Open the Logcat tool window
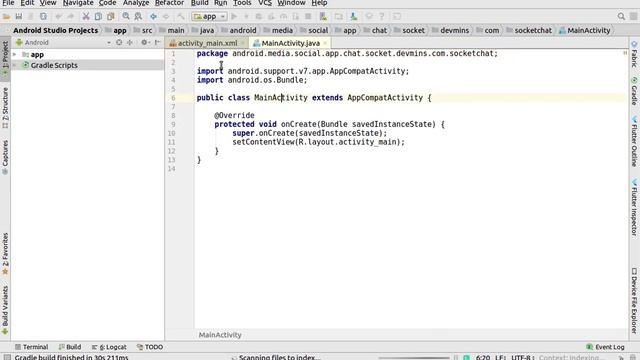 [x=109, y=347]
